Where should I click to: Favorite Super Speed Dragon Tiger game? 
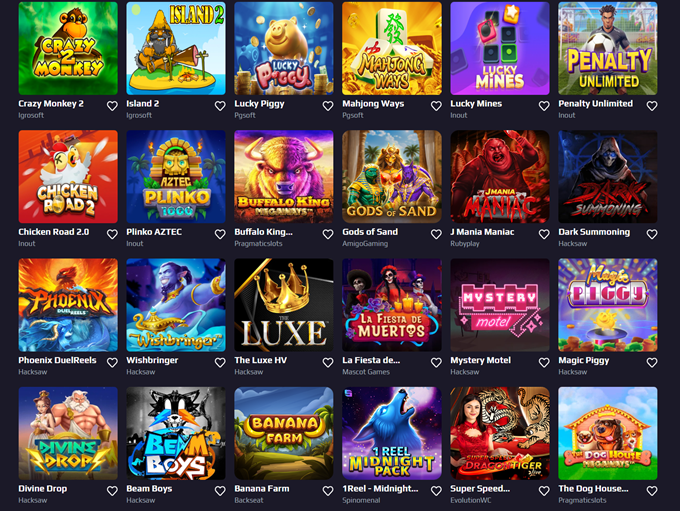[544, 491]
